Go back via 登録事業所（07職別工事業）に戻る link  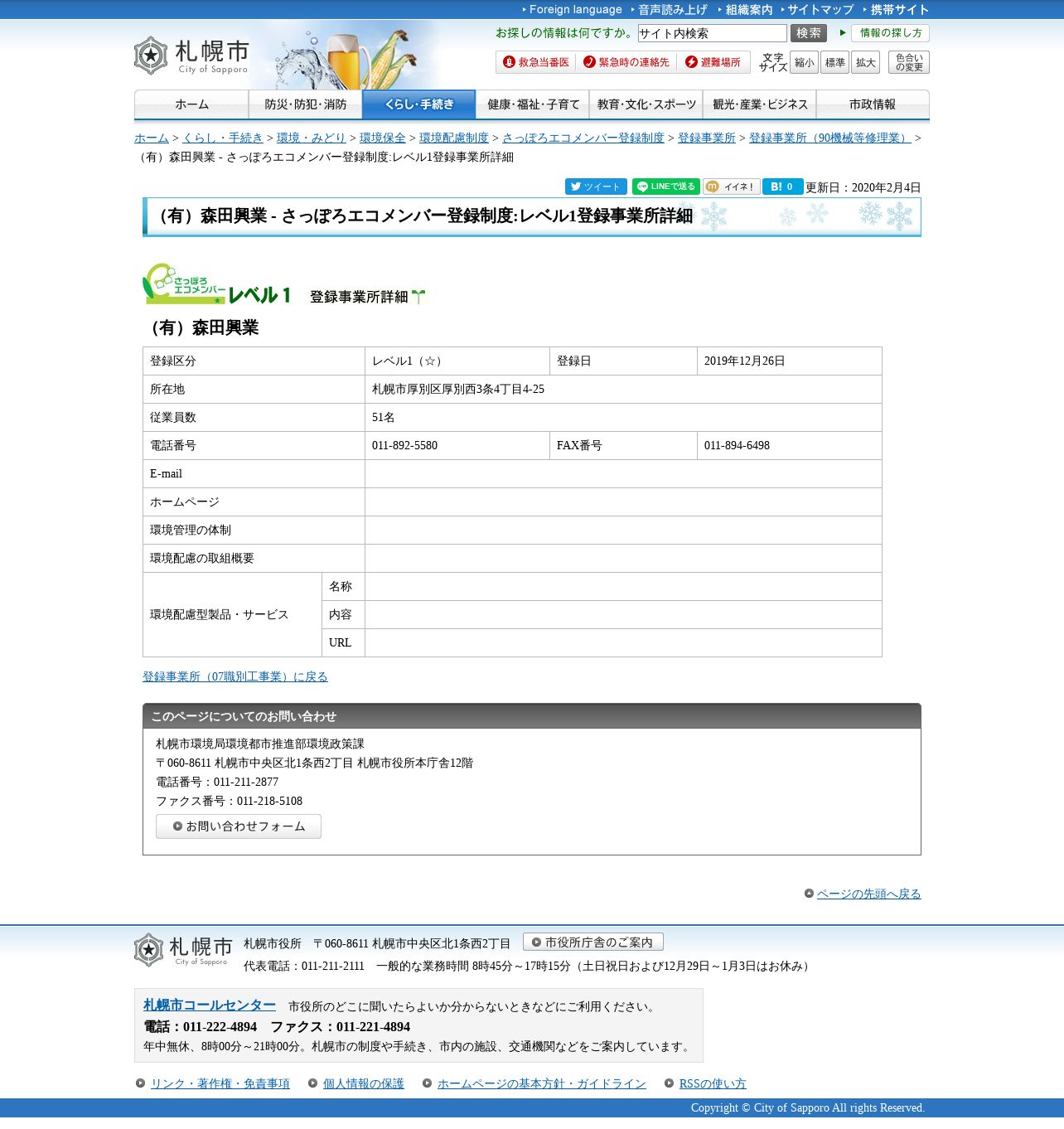(x=235, y=676)
